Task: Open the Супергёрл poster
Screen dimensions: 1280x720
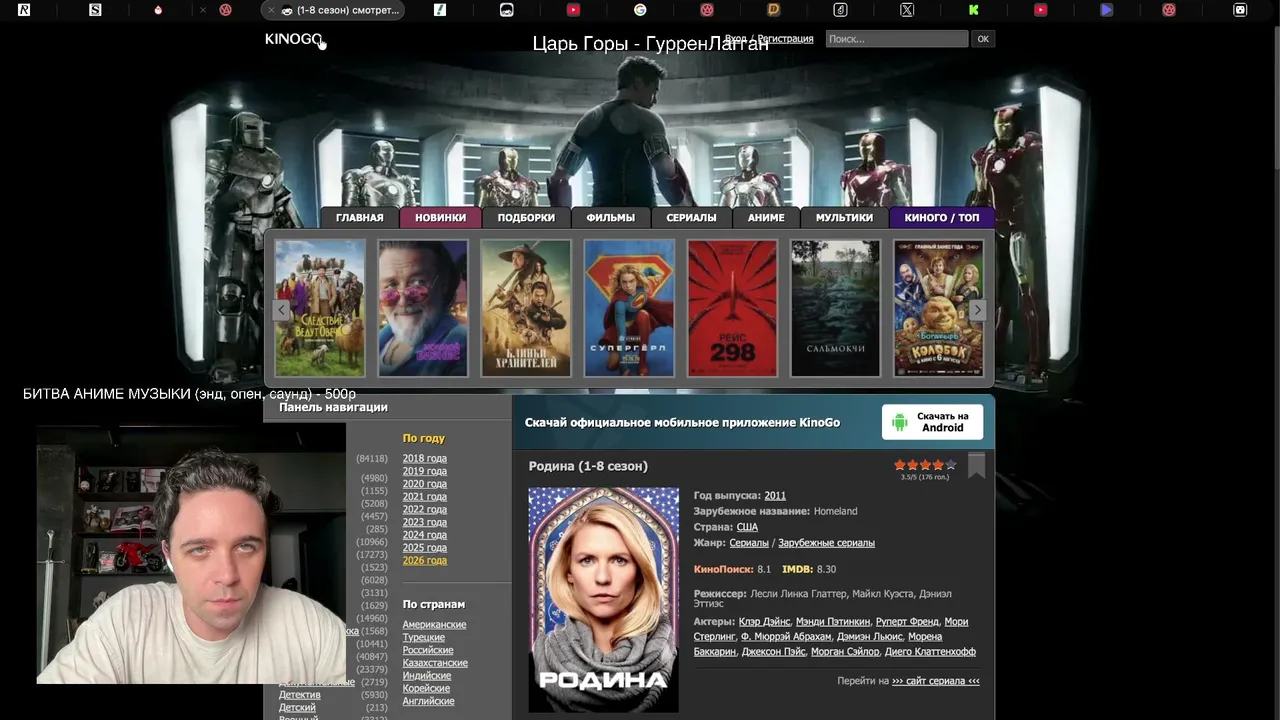Action: (629, 308)
